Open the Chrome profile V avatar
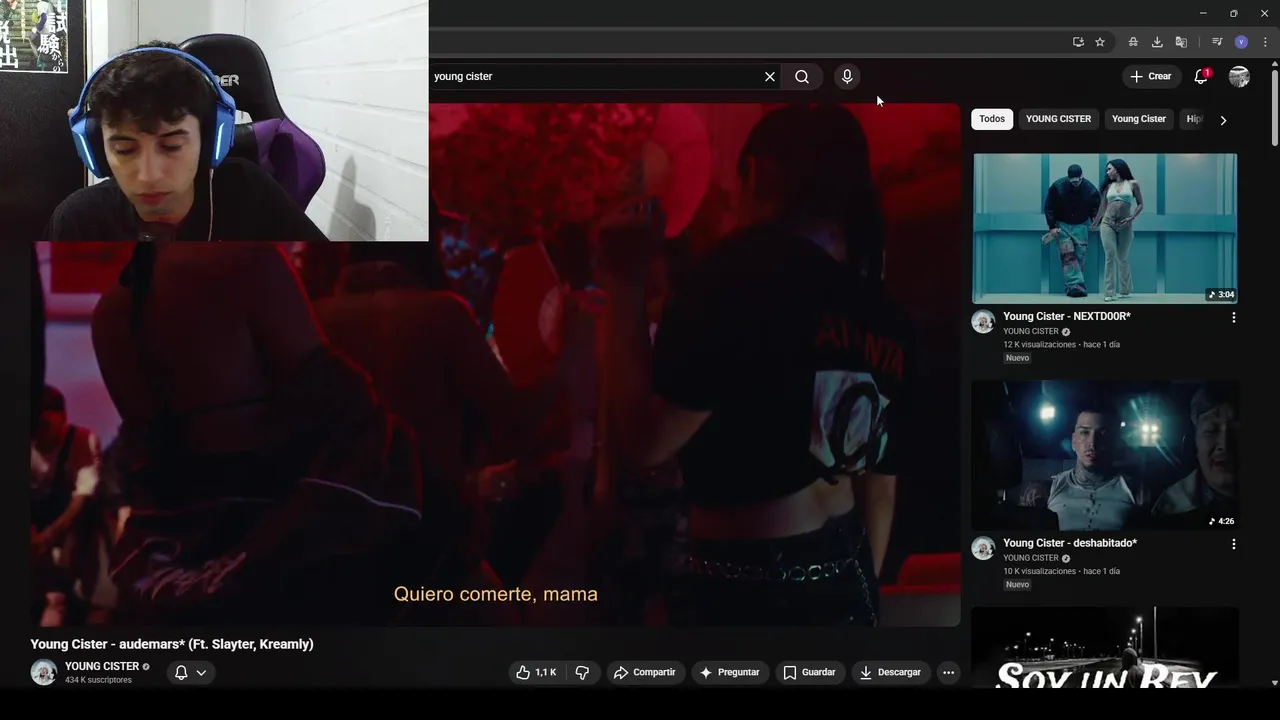The width and height of the screenshot is (1280, 720). pos(1241,42)
